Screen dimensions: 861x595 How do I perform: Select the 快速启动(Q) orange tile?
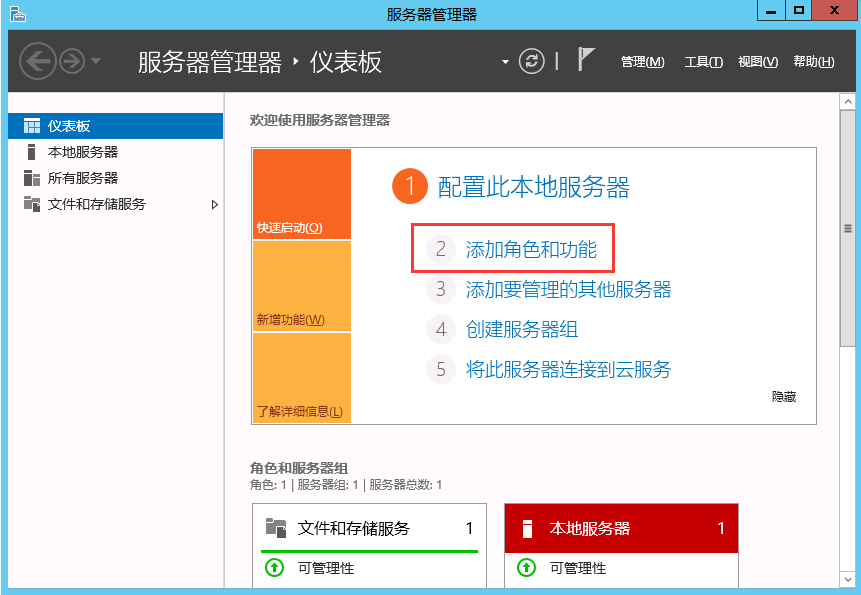click(302, 194)
